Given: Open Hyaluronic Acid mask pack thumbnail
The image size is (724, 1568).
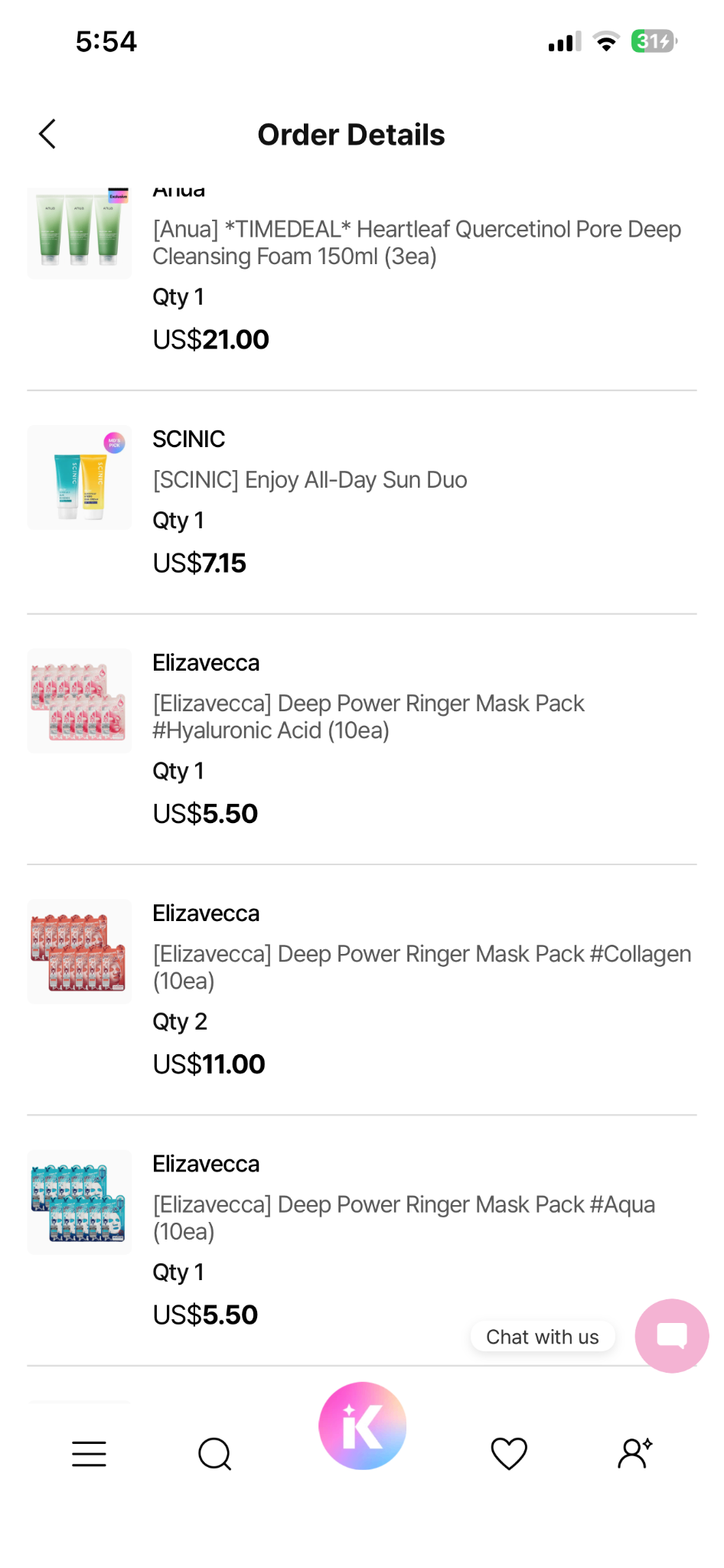Looking at the screenshot, I should coord(80,701).
